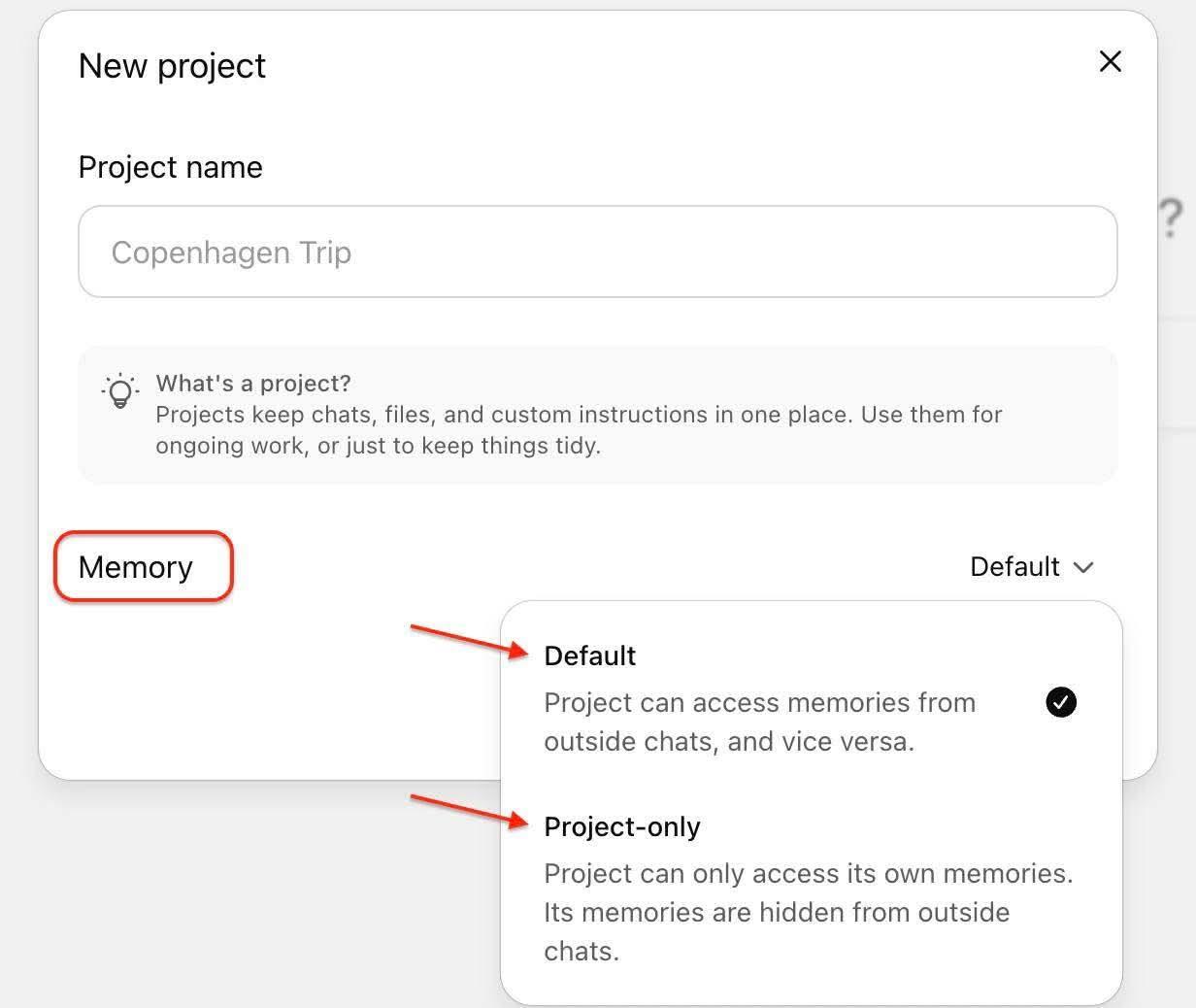1196x1008 pixels.
Task: Click the question mark icon behind dialog
Action: pos(1171,218)
